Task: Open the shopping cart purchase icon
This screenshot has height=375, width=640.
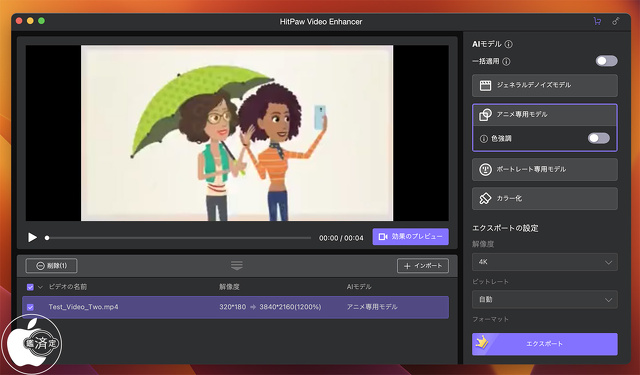Action: pyautogui.click(x=597, y=21)
